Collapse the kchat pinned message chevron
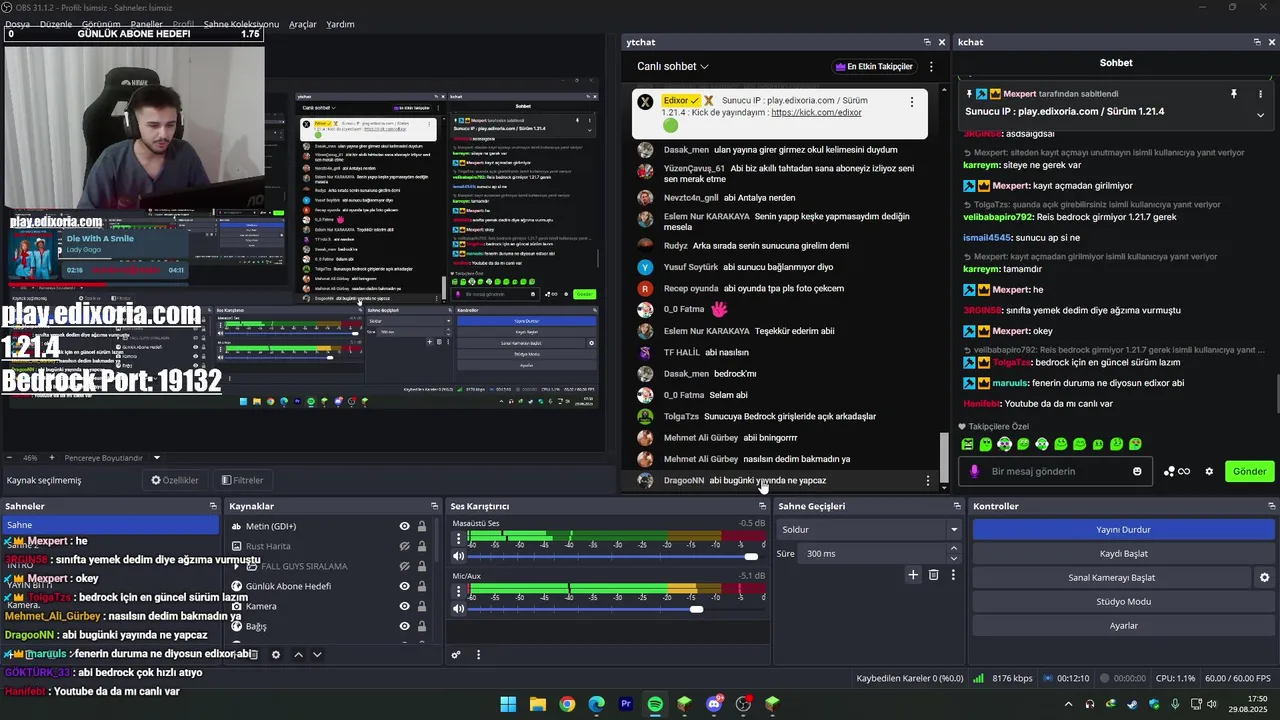The width and height of the screenshot is (1280, 720). coord(1260,115)
